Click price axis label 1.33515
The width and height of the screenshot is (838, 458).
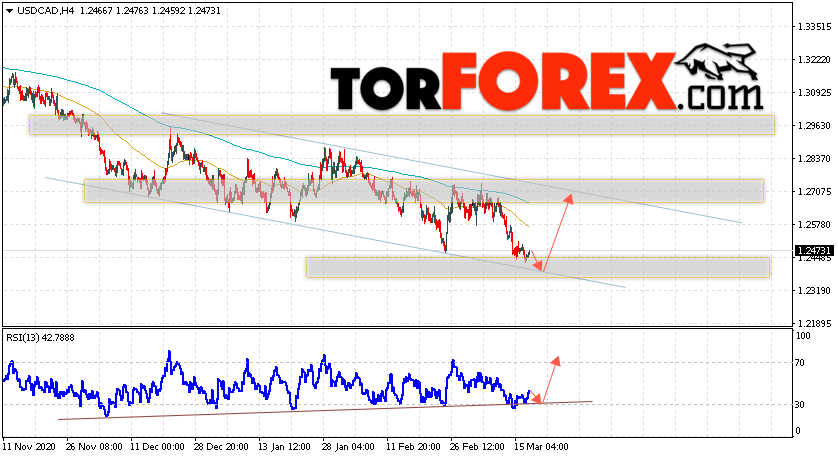pyautogui.click(x=814, y=27)
